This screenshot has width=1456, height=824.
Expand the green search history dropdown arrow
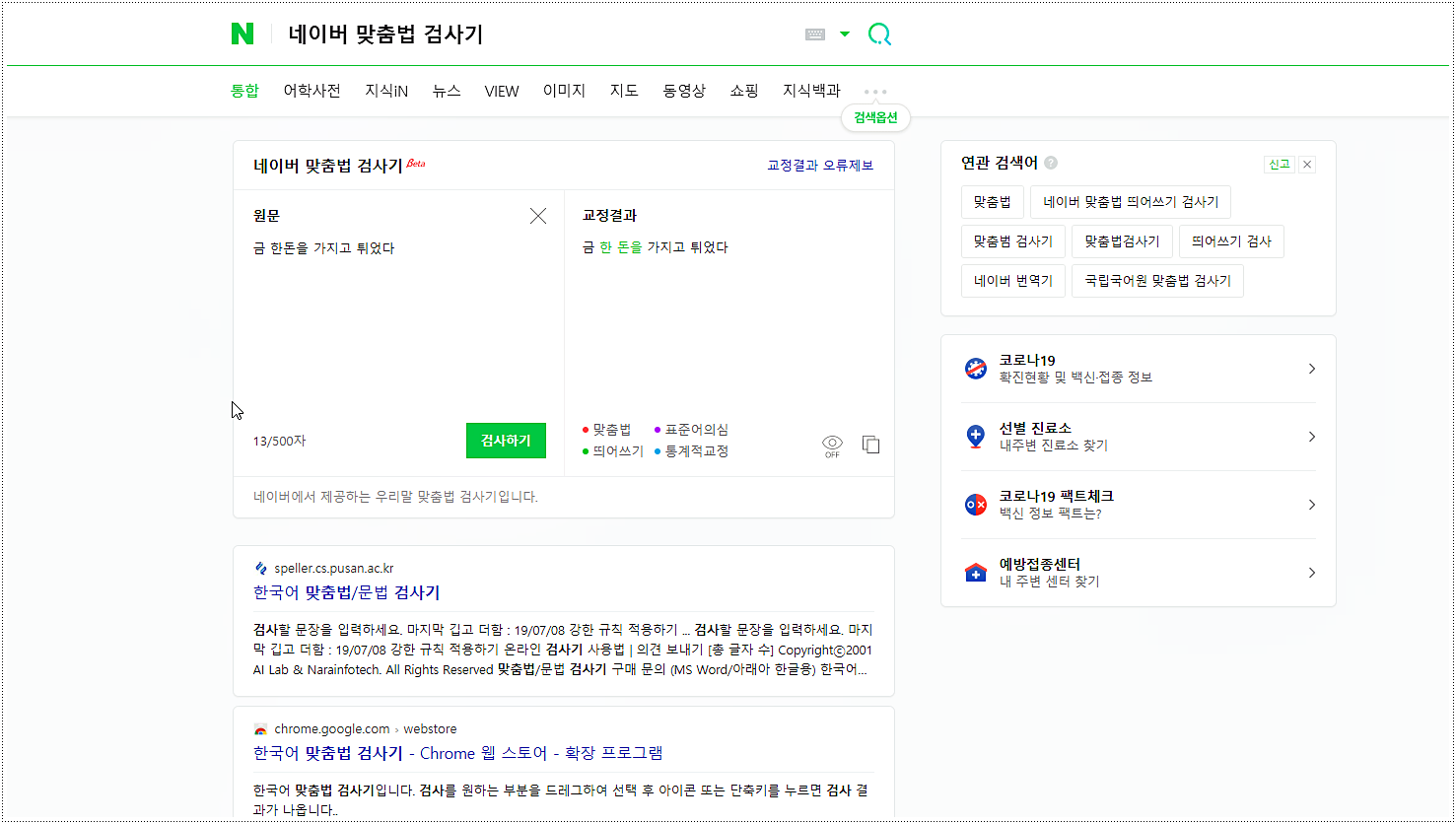tap(845, 34)
